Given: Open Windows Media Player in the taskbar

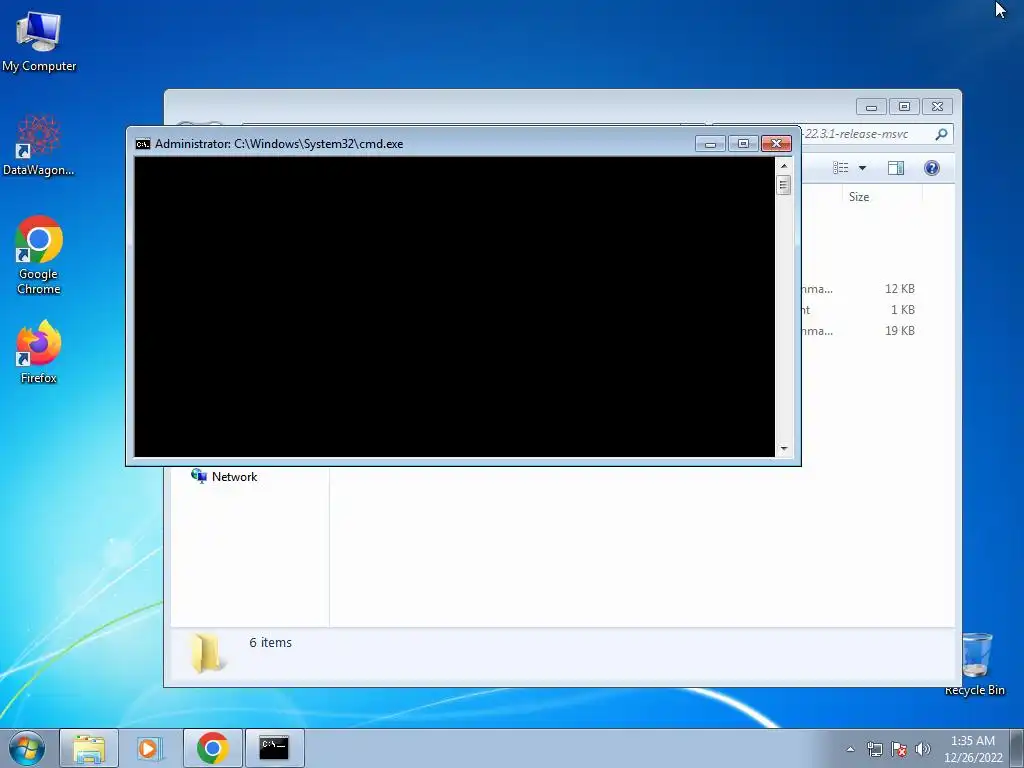Looking at the screenshot, I should pos(150,748).
